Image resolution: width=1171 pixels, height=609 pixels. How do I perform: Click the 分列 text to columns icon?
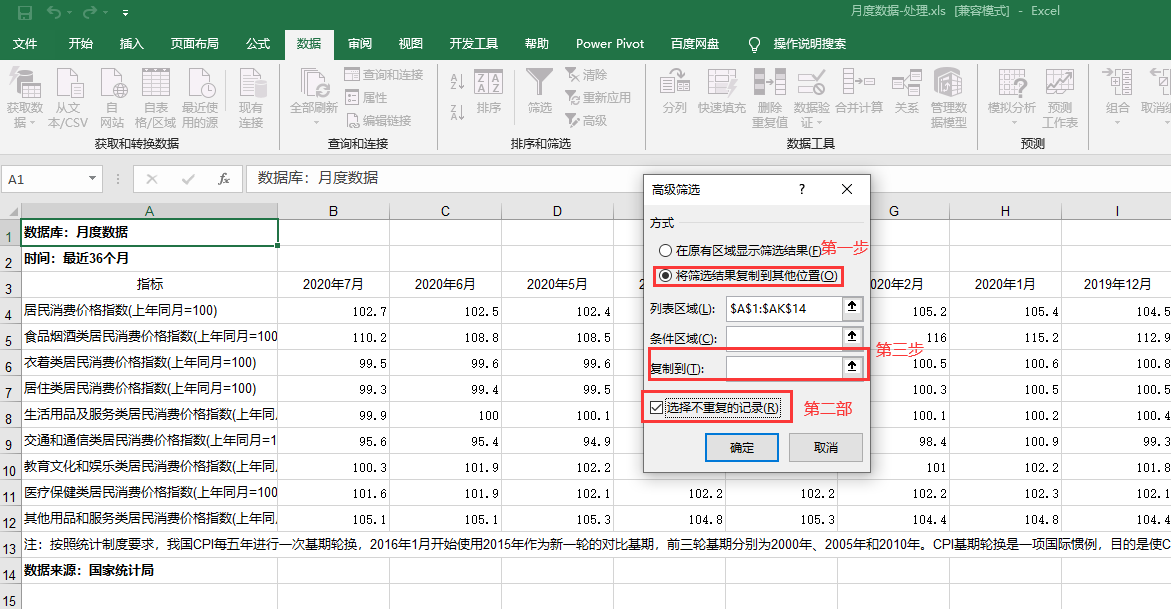(674, 91)
